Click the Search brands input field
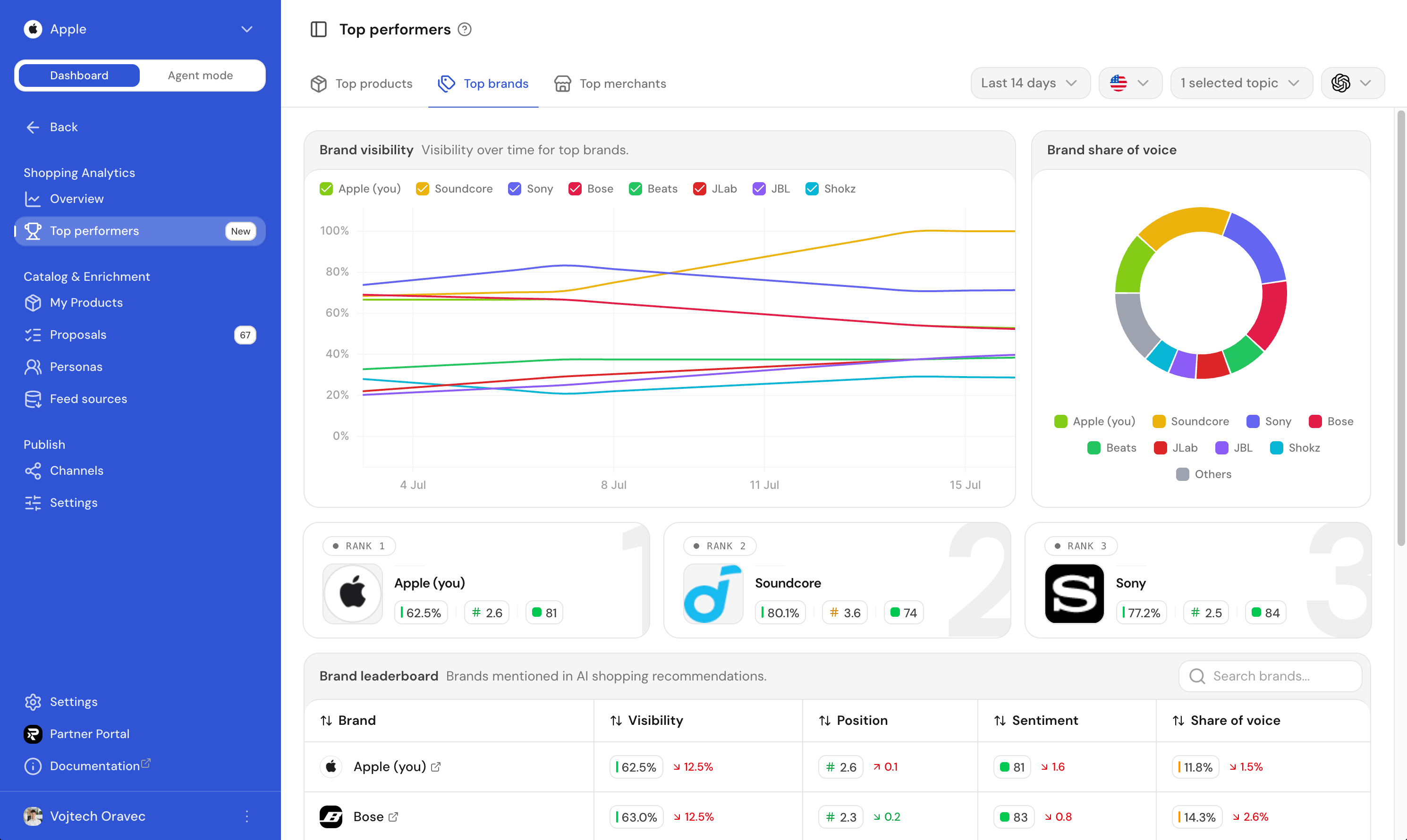This screenshot has height=840, width=1407. 1270,676
